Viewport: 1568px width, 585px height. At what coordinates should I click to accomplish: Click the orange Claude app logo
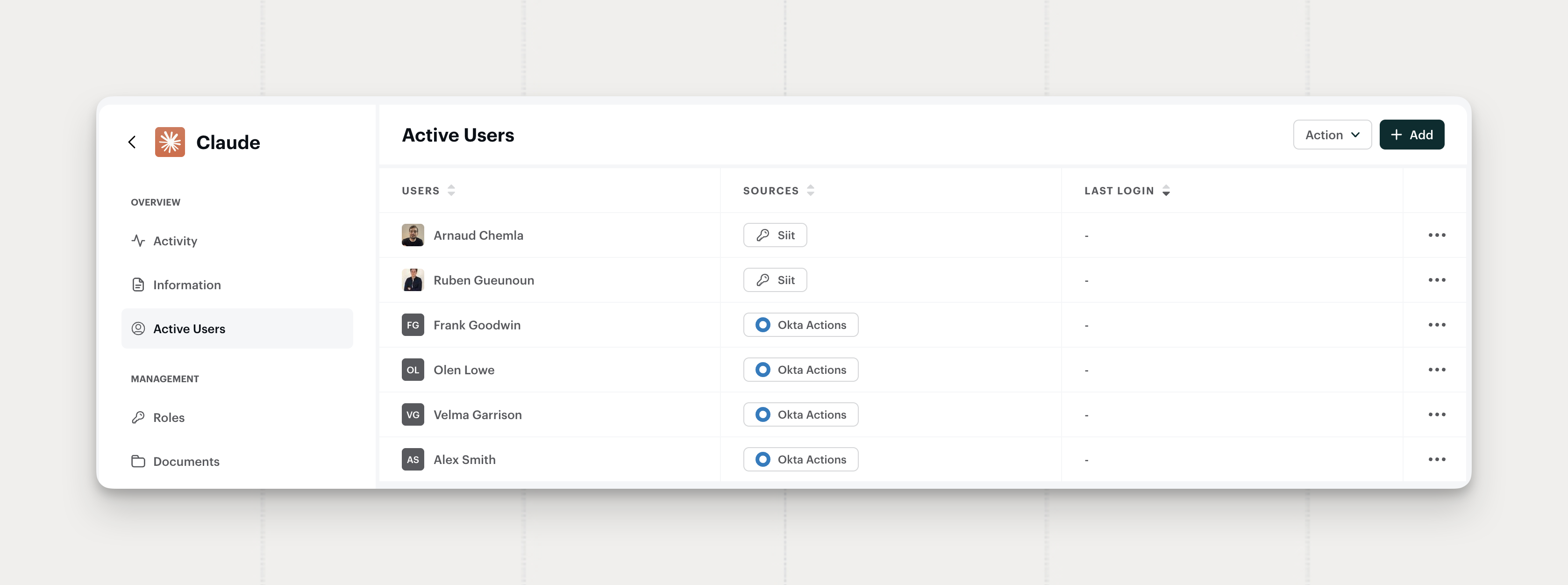click(170, 142)
